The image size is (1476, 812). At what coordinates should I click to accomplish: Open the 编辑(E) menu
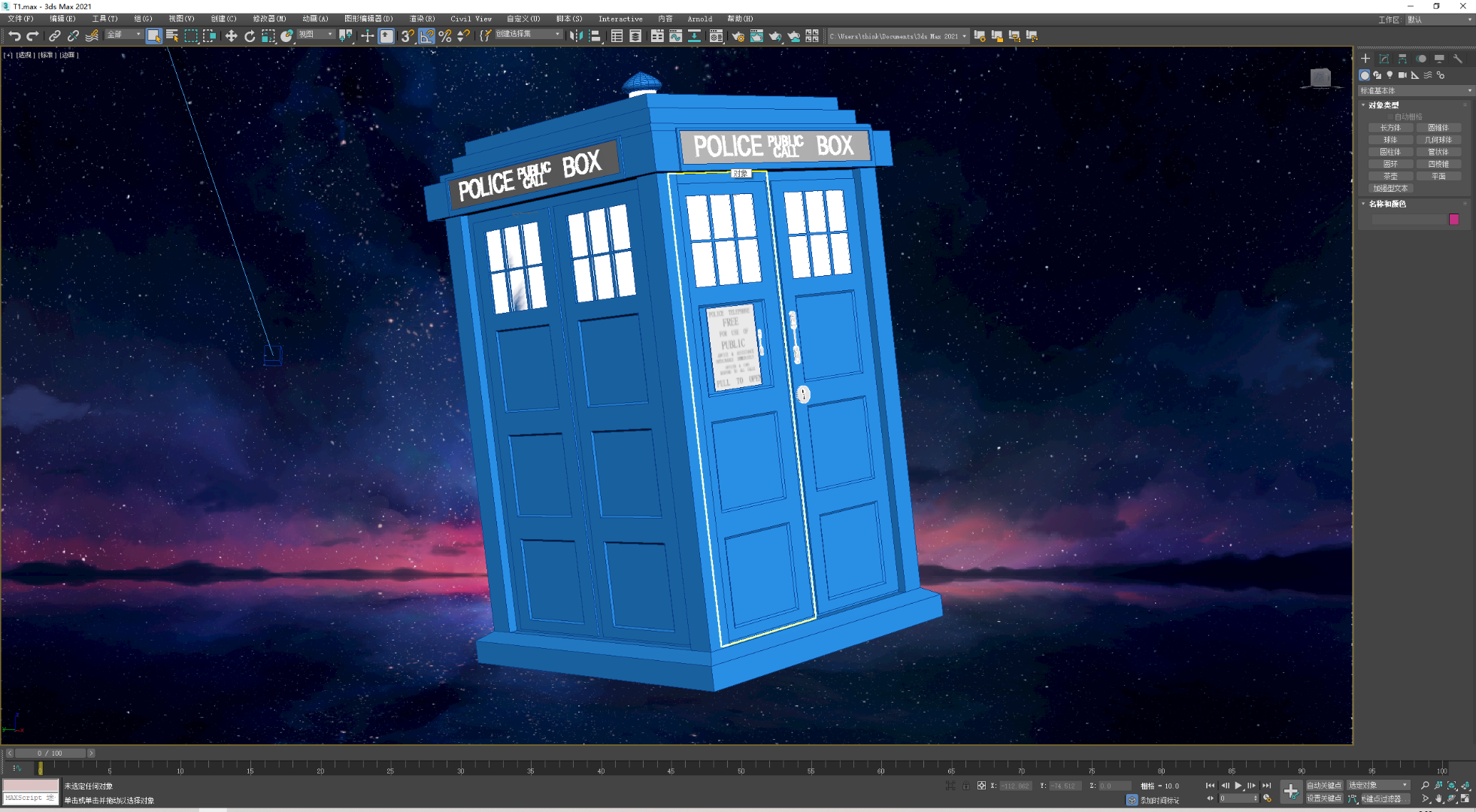(62, 19)
